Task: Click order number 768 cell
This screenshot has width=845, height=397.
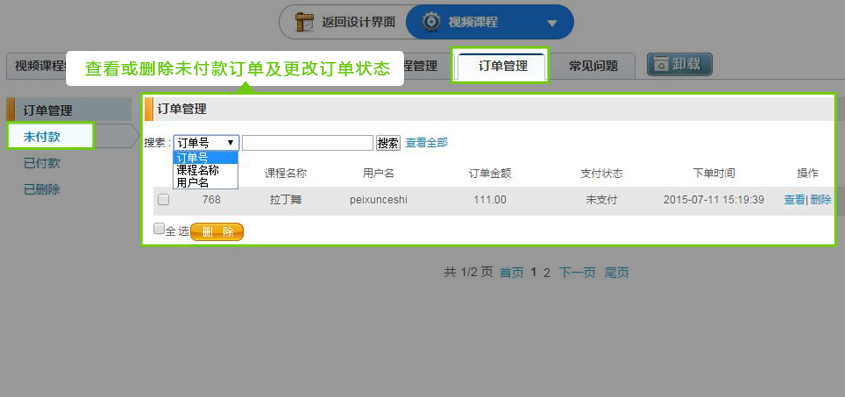Action: (x=211, y=200)
